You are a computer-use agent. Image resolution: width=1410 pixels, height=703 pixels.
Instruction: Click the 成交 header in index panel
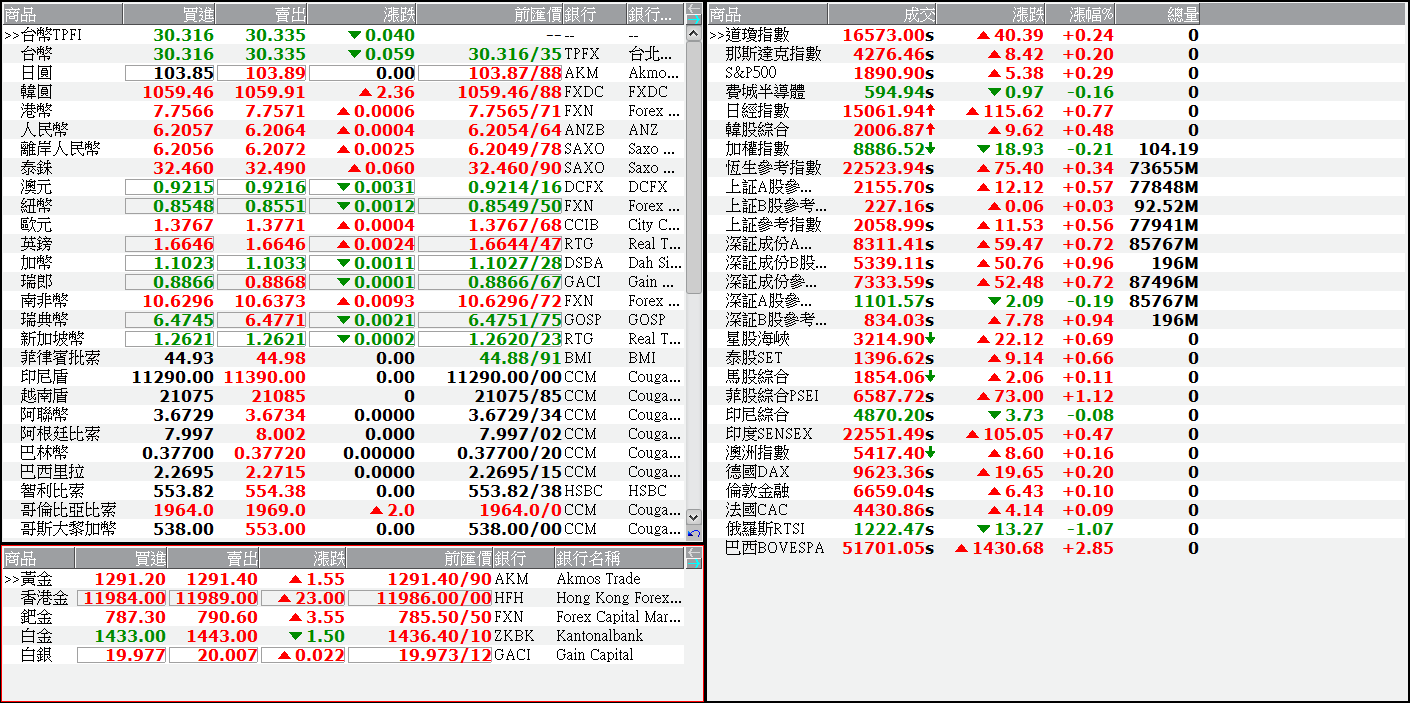point(882,14)
